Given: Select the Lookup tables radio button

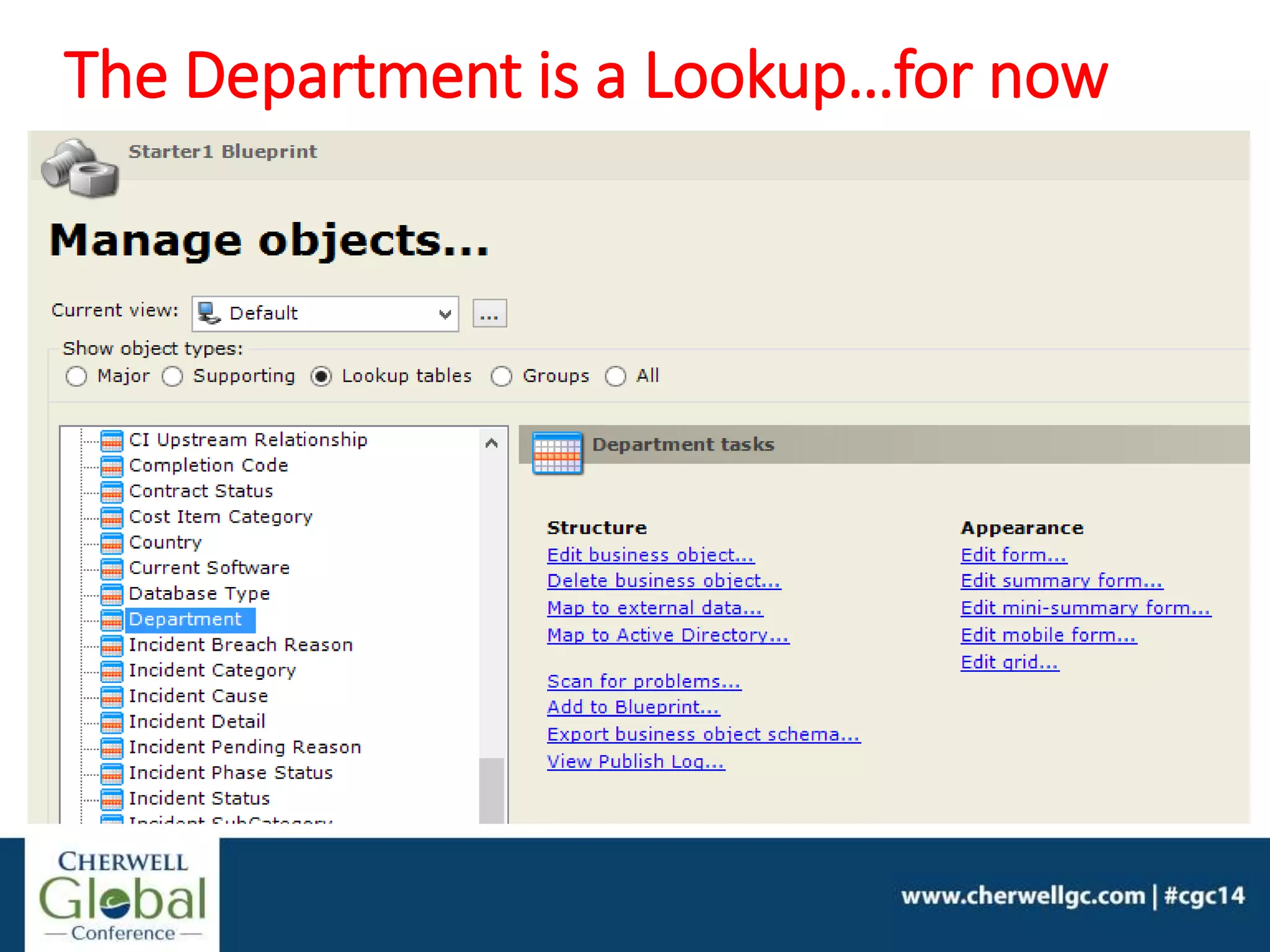Looking at the screenshot, I should (321, 376).
